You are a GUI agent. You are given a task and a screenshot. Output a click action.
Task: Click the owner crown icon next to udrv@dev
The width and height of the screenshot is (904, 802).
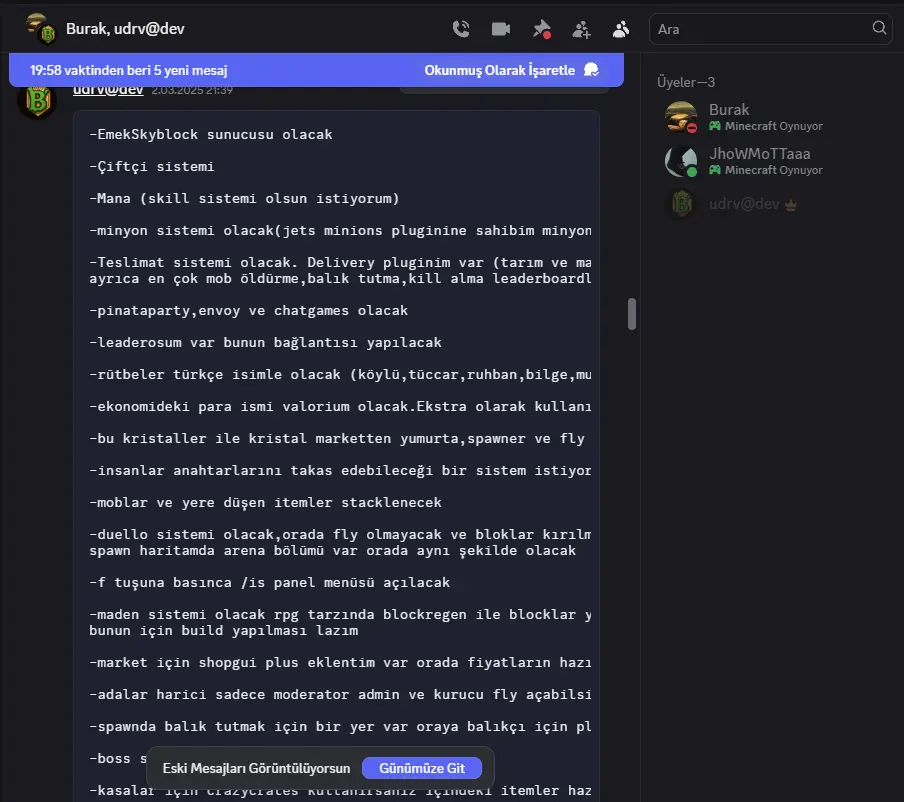tap(790, 205)
